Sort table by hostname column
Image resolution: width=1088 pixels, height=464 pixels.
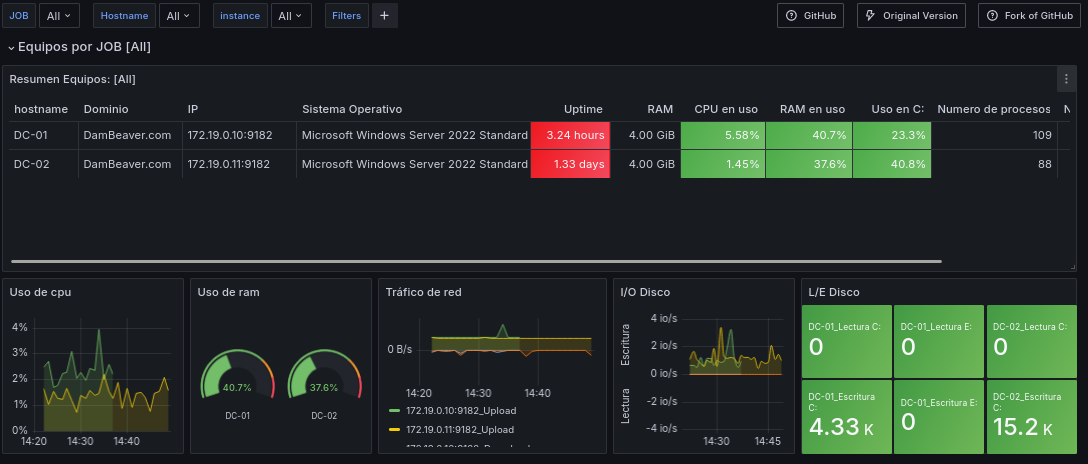(x=41, y=109)
